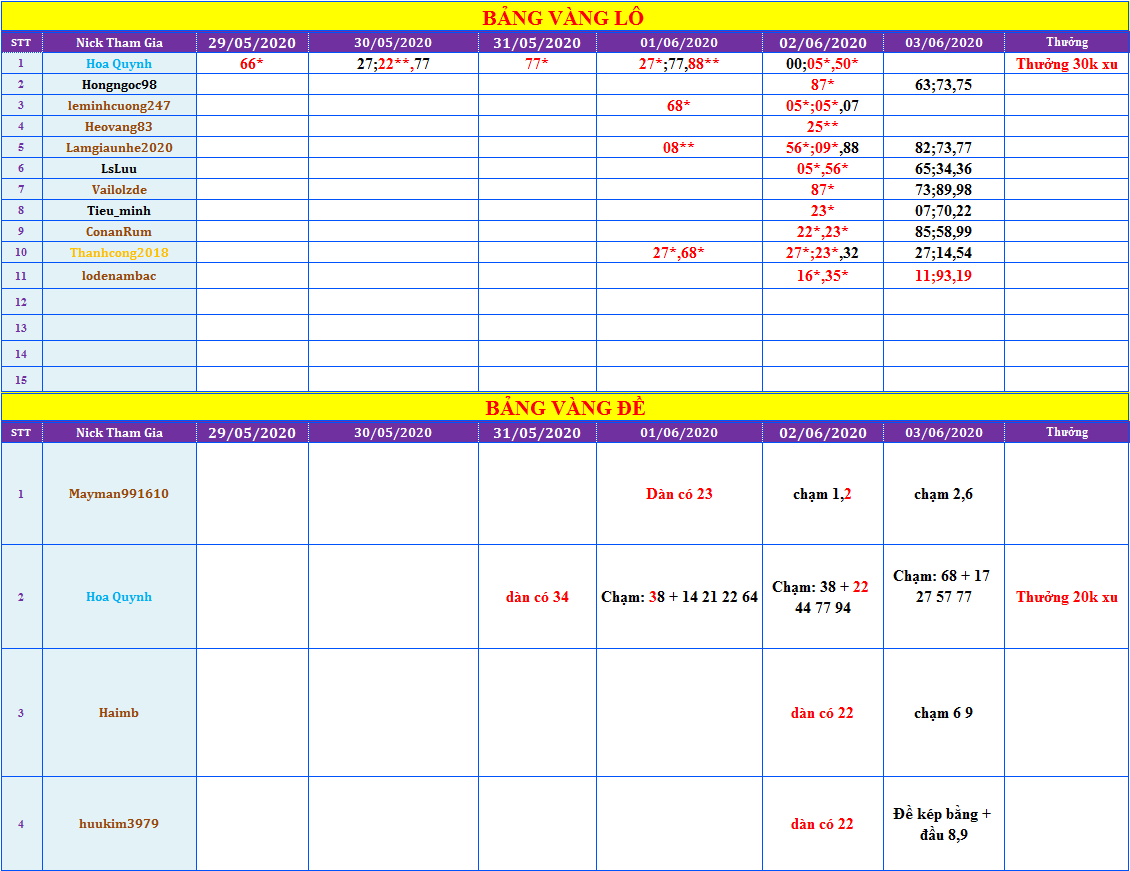This screenshot has width=1130, height=871.
Task: Click row number 15 in the Lô table
Action: (21, 380)
